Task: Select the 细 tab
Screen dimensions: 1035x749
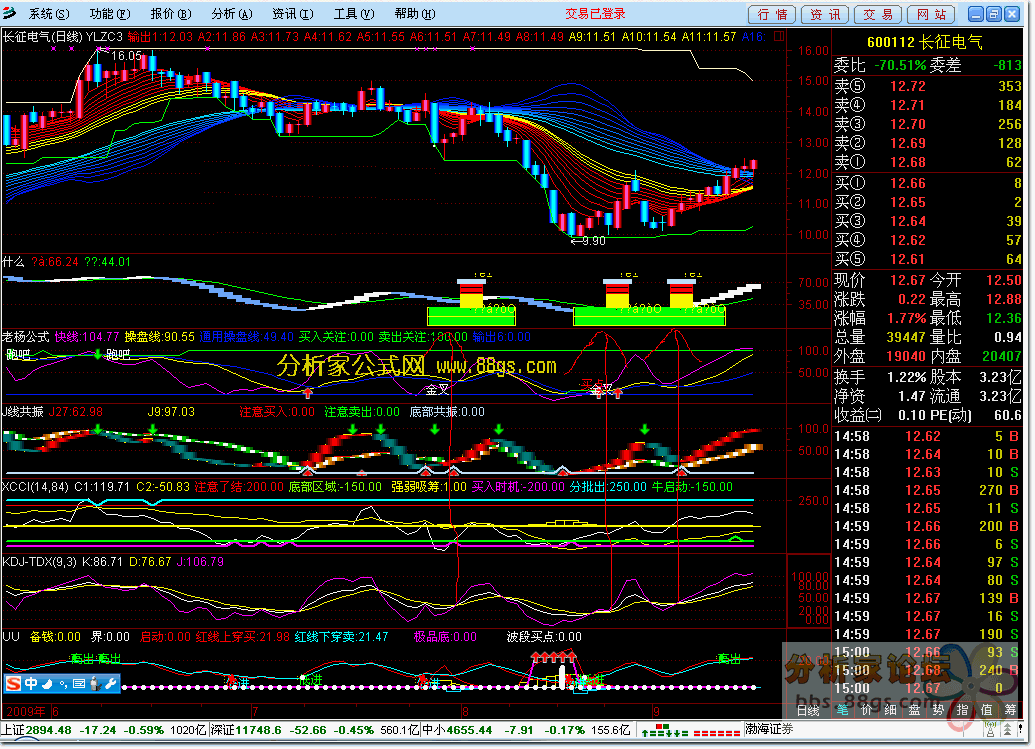Action: pyautogui.click(x=890, y=710)
